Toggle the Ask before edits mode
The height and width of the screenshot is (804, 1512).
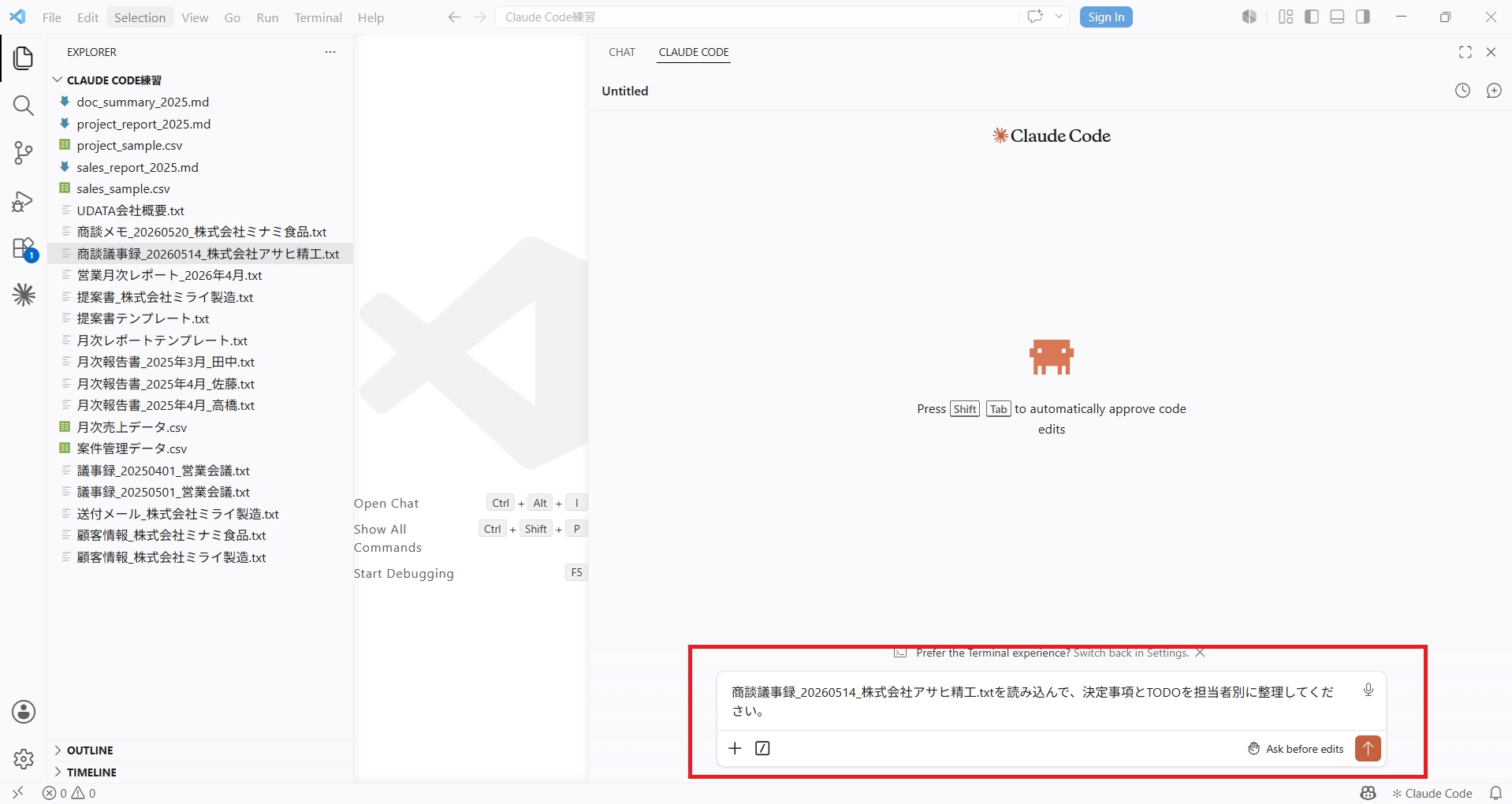coord(1296,749)
